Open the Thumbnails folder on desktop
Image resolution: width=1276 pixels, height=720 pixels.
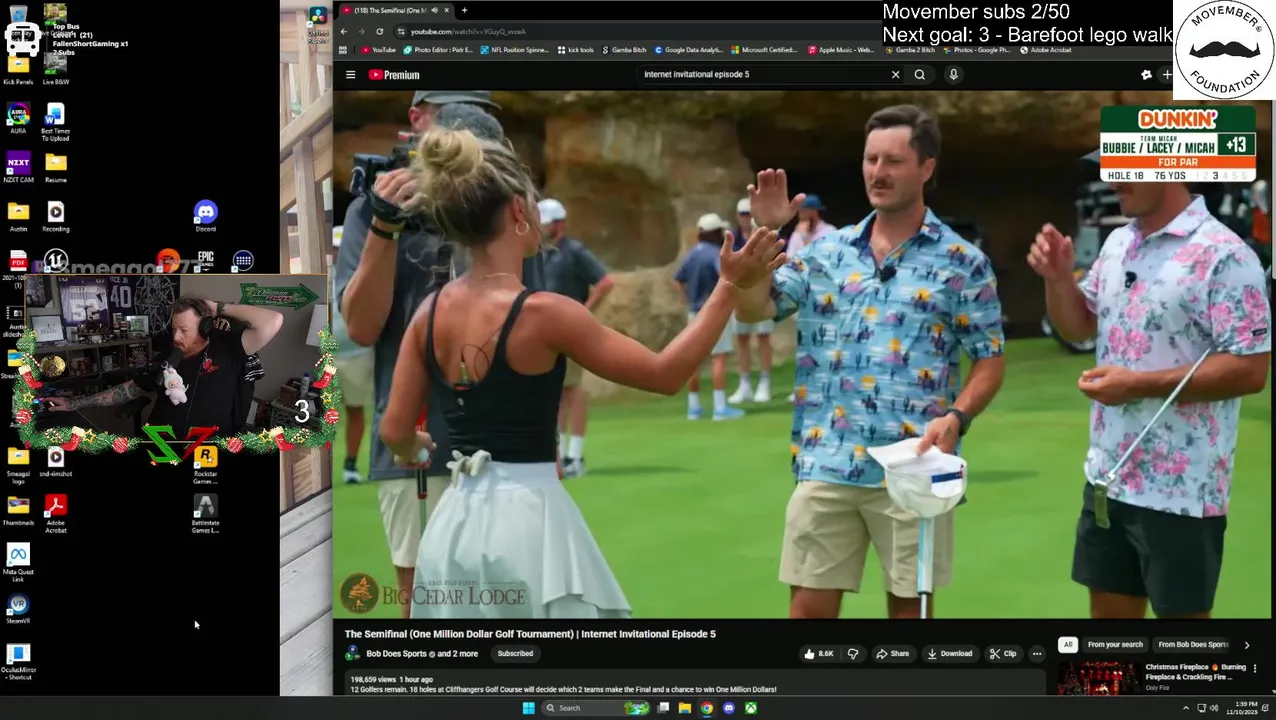(18, 509)
